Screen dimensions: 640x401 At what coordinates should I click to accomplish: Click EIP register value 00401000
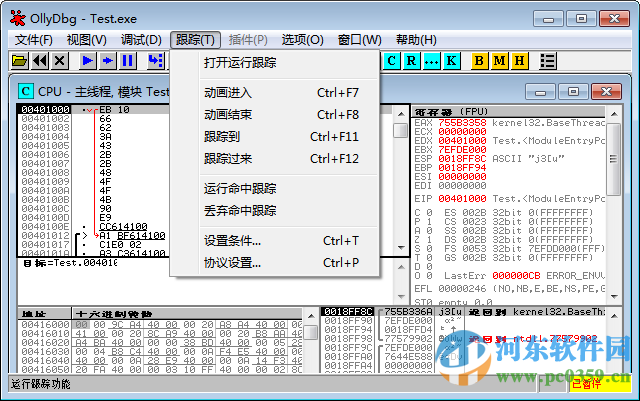click(462, 199)
